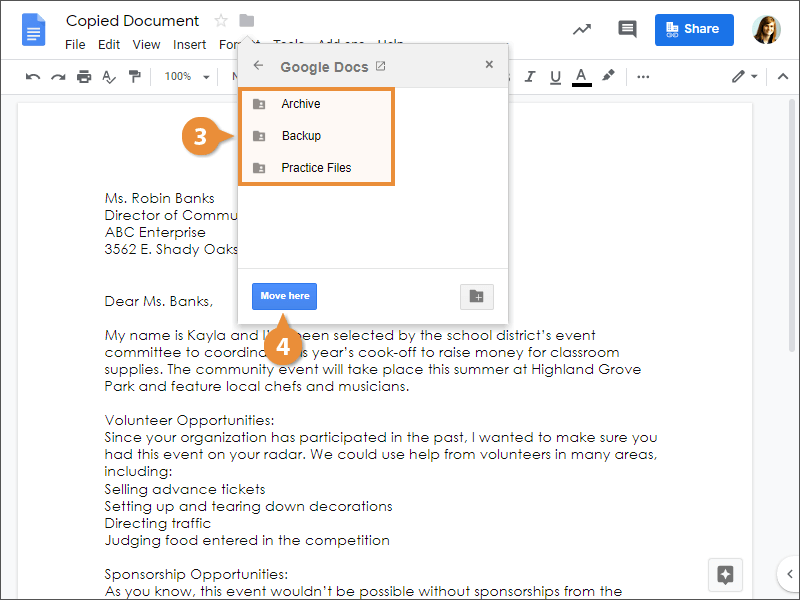Image resolution: width=800 pixels, height=600 pixels.
Task: Click the 'Selling advance tickets' line
Action: point(185,489)
